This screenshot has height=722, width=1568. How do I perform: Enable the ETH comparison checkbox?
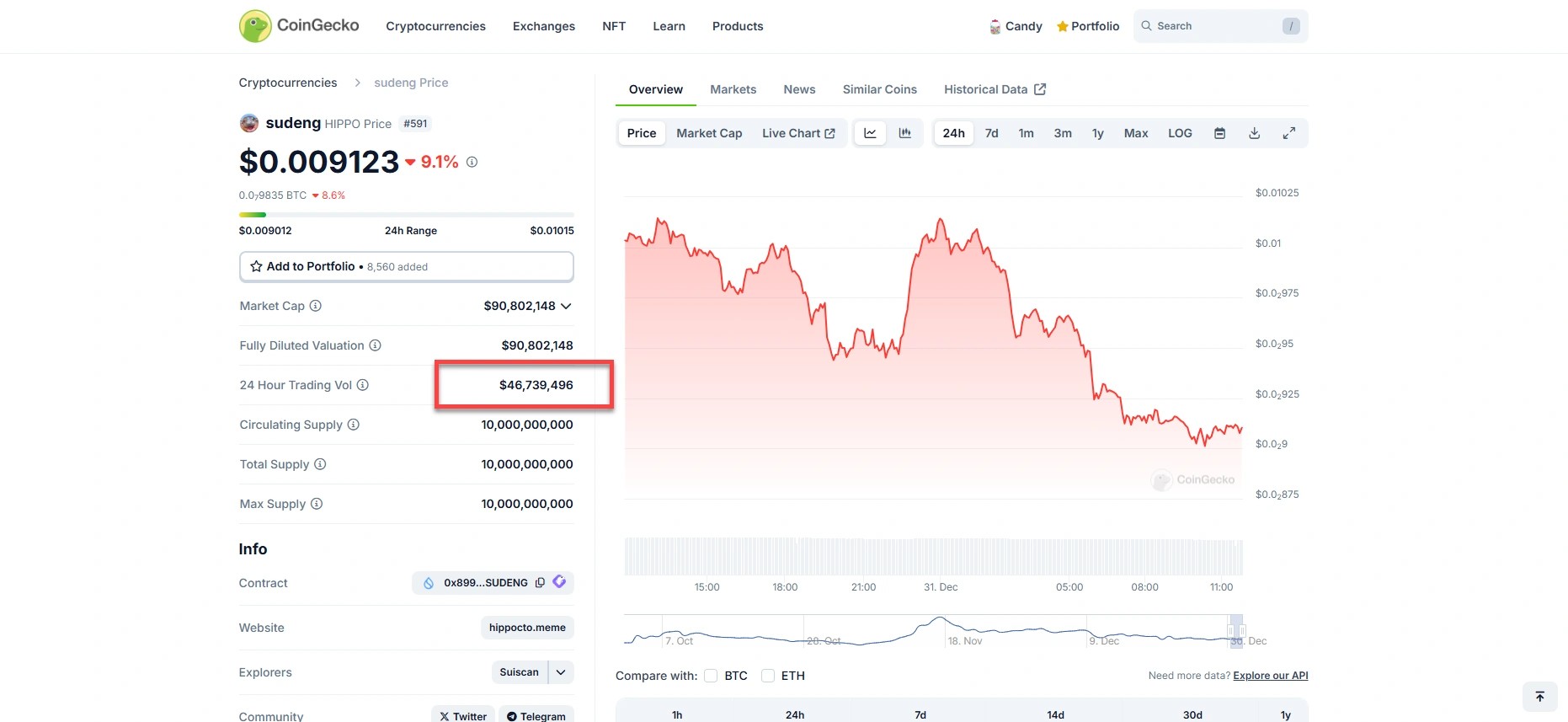pos(768,676)
